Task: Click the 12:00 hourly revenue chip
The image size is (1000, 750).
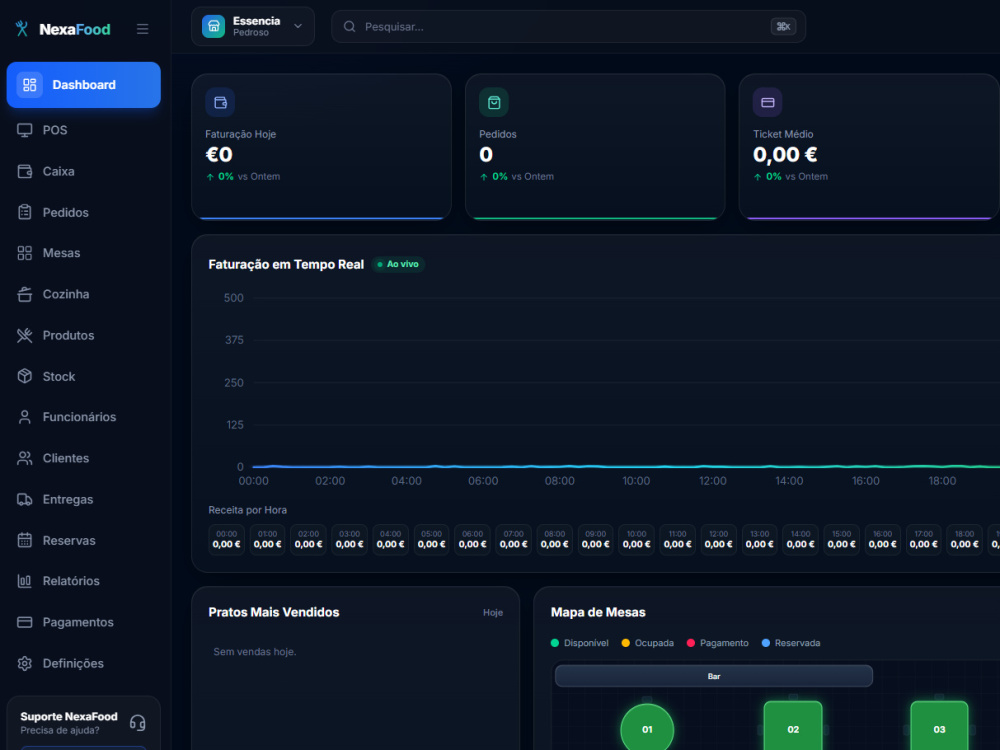Action: tap(719, 540)
